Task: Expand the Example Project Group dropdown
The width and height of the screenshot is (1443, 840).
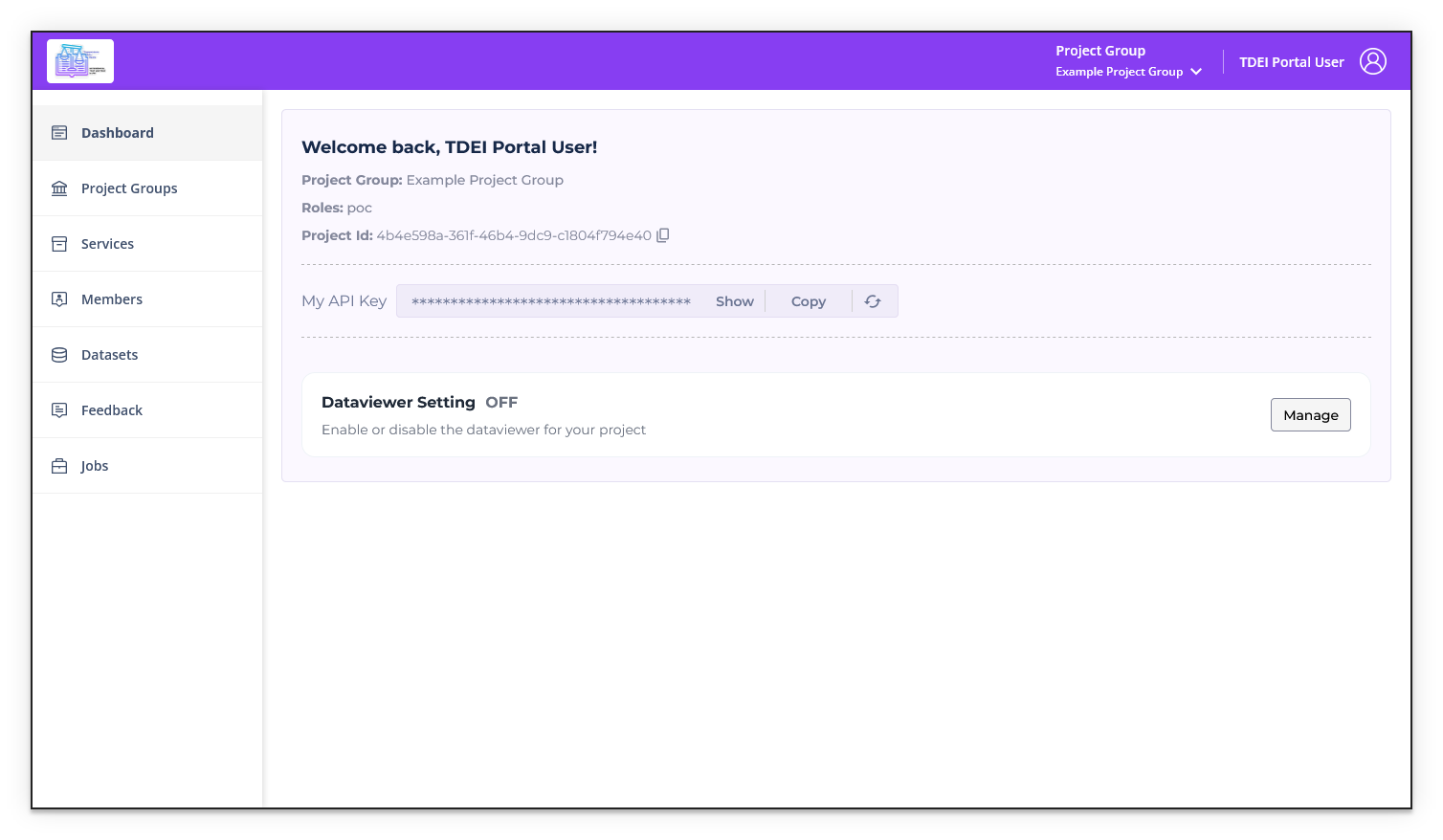Action: (x=1128, y=71)
